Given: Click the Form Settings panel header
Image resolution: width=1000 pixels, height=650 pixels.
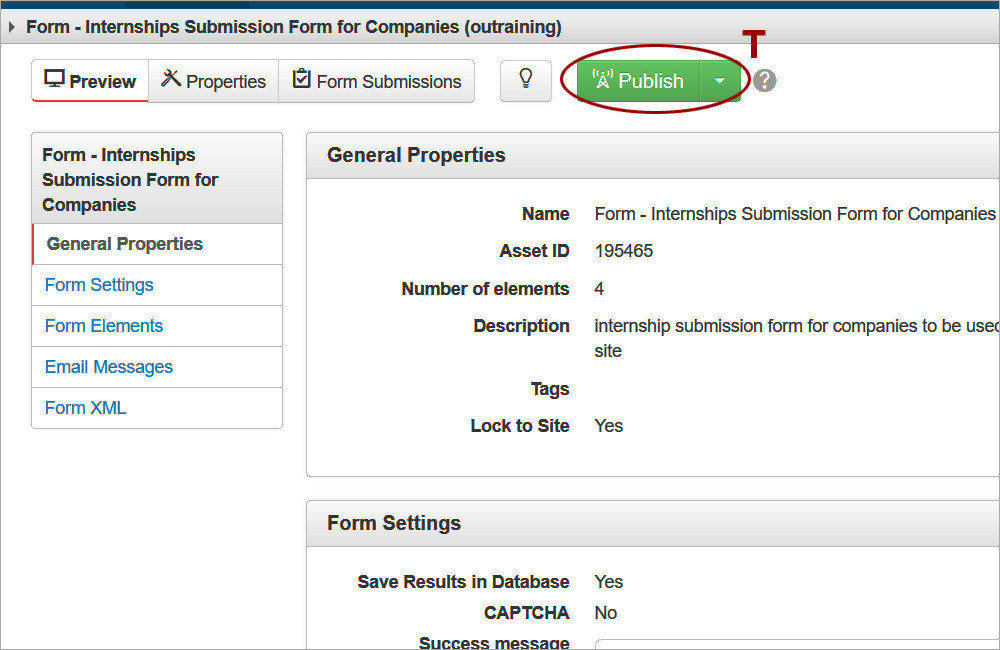Looking at the screenshot, I should click(x=394, y=523).
